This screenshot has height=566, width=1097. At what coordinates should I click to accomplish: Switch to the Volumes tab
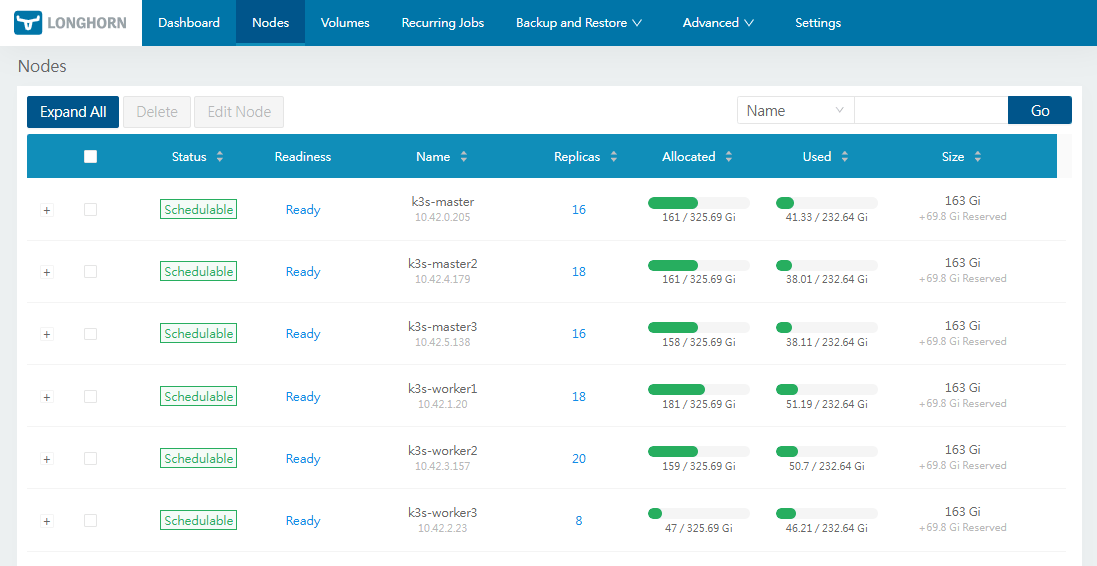click(345, 23)
